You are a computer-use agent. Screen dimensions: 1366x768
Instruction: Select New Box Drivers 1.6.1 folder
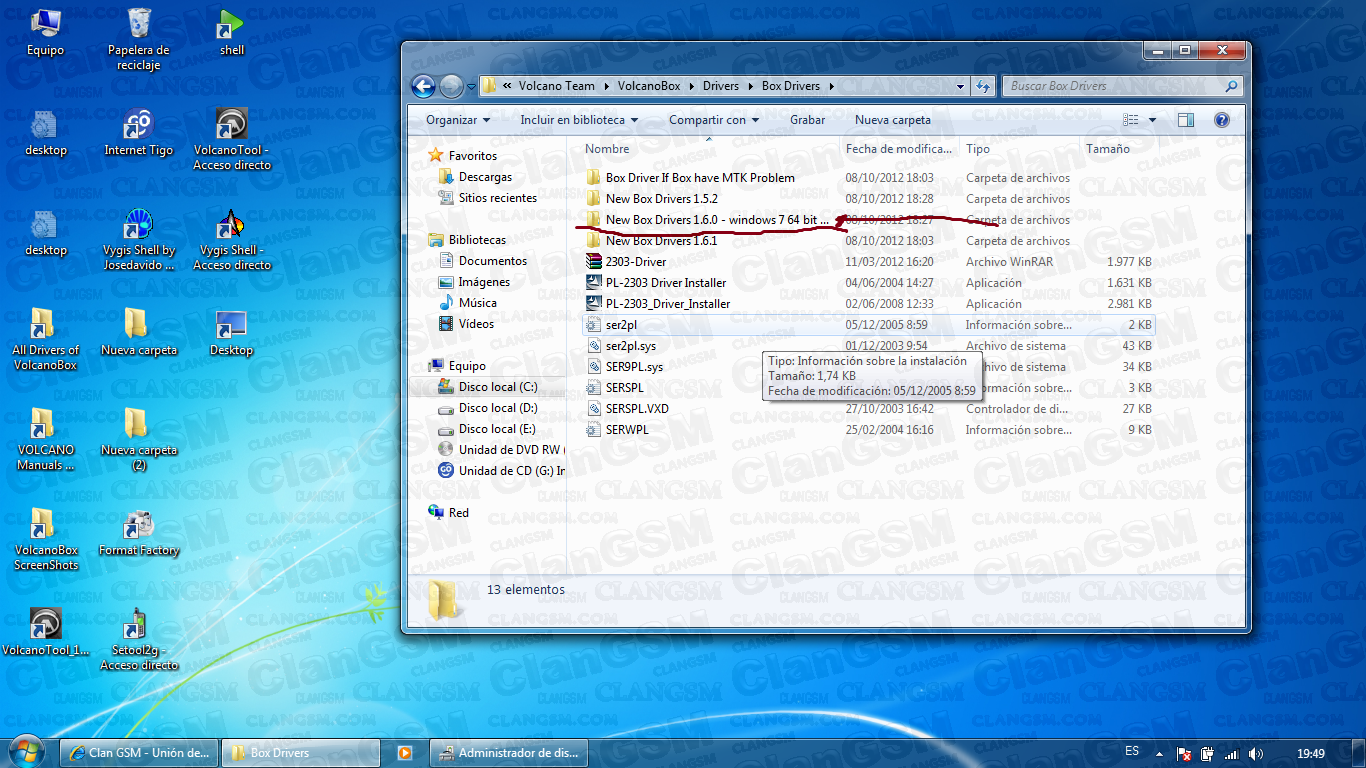[x=661, y=241]
